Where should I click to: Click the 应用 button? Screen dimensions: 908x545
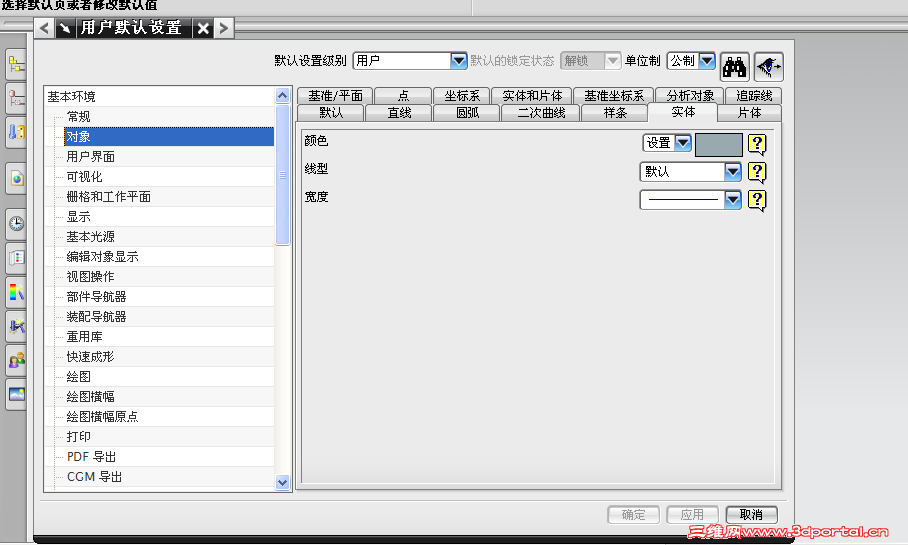[693, 515]
